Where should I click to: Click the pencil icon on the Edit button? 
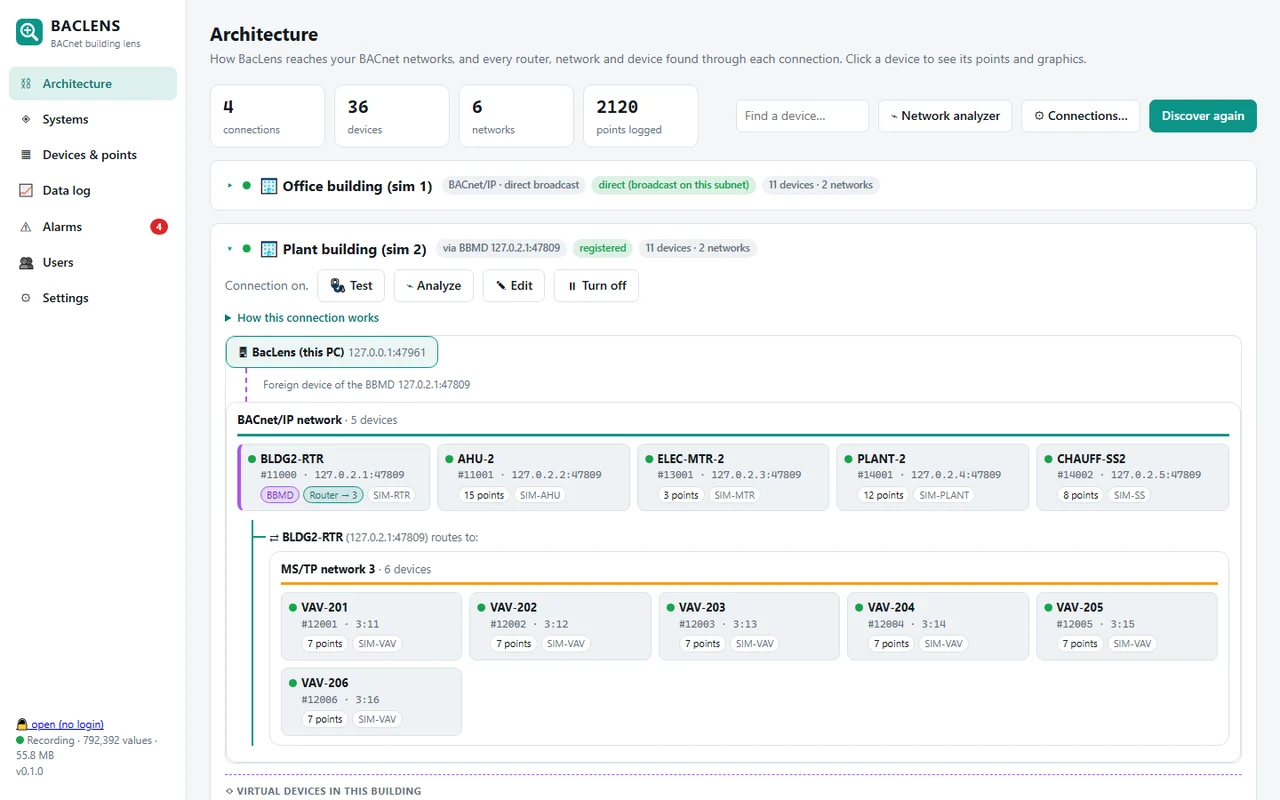[x=500, y=286]
